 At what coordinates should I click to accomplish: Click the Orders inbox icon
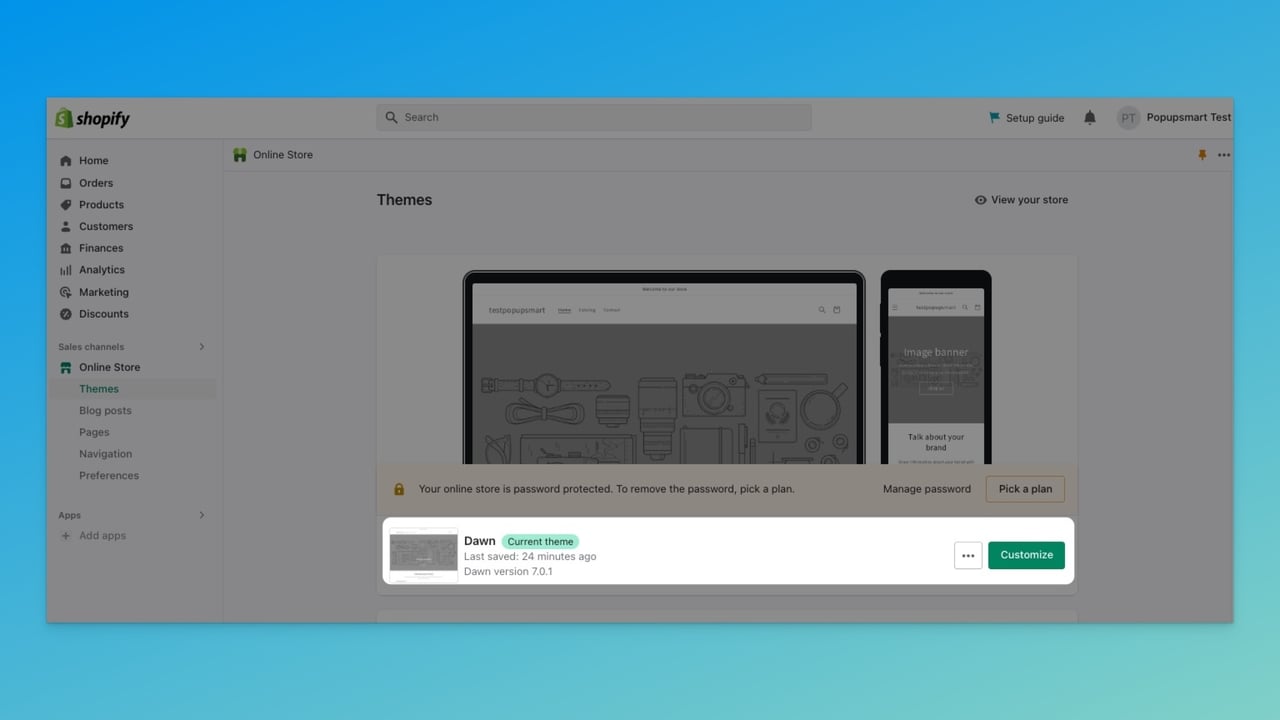66,183
